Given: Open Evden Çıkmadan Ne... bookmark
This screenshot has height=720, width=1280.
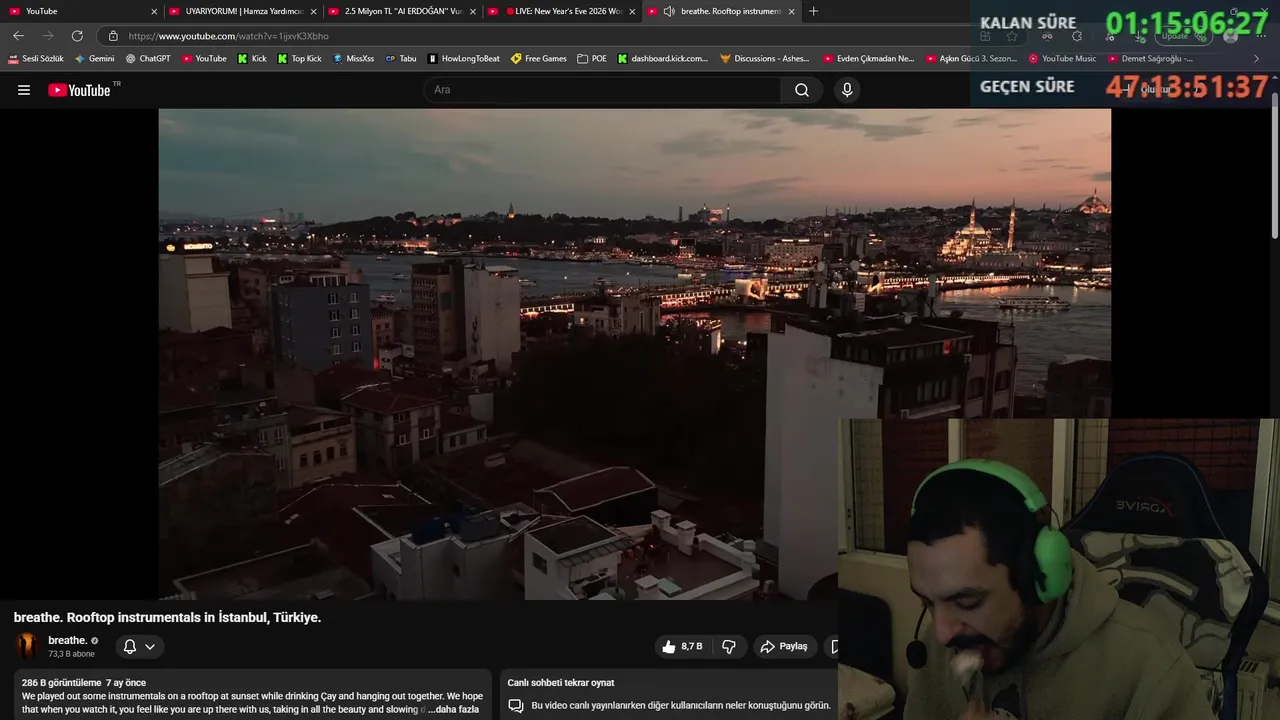Looking at the screenshot, I should (869, 59).
